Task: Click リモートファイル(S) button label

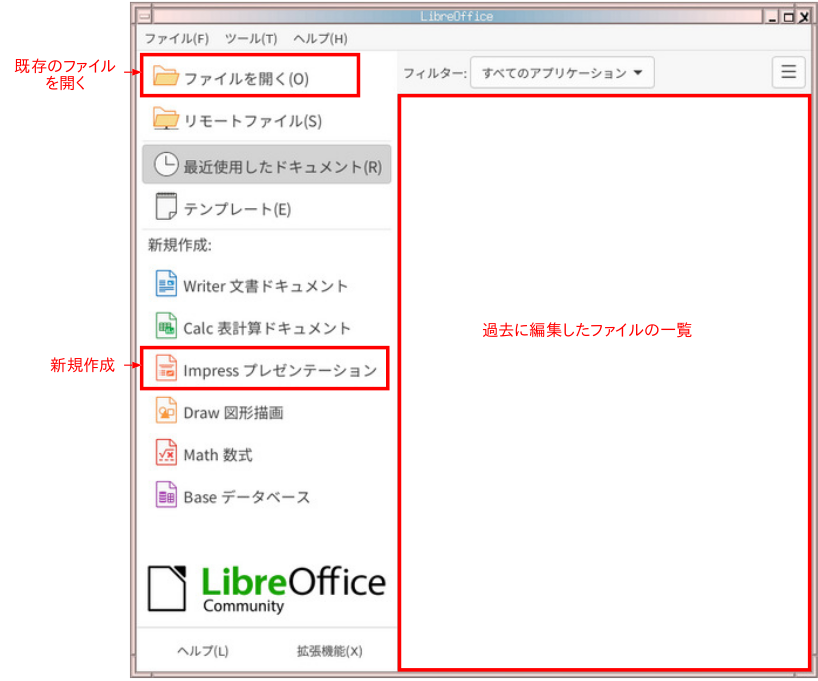Action: click(253, 121)
